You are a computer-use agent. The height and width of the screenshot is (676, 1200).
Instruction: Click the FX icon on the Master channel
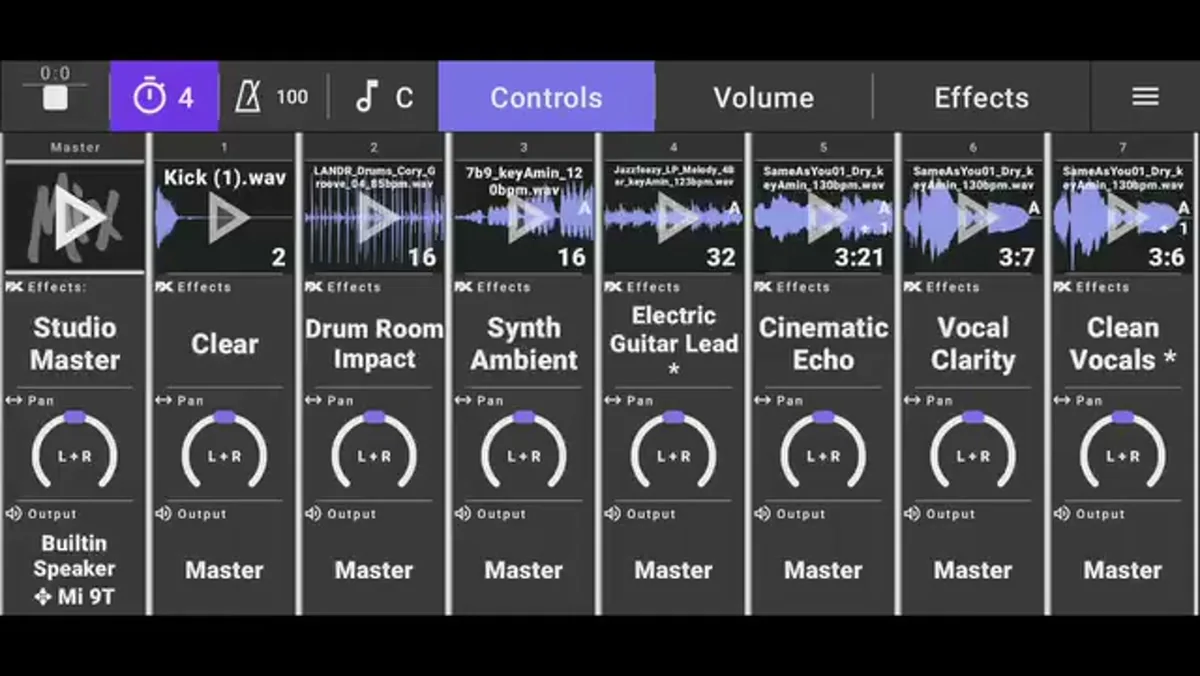click(x=14, y=287)
